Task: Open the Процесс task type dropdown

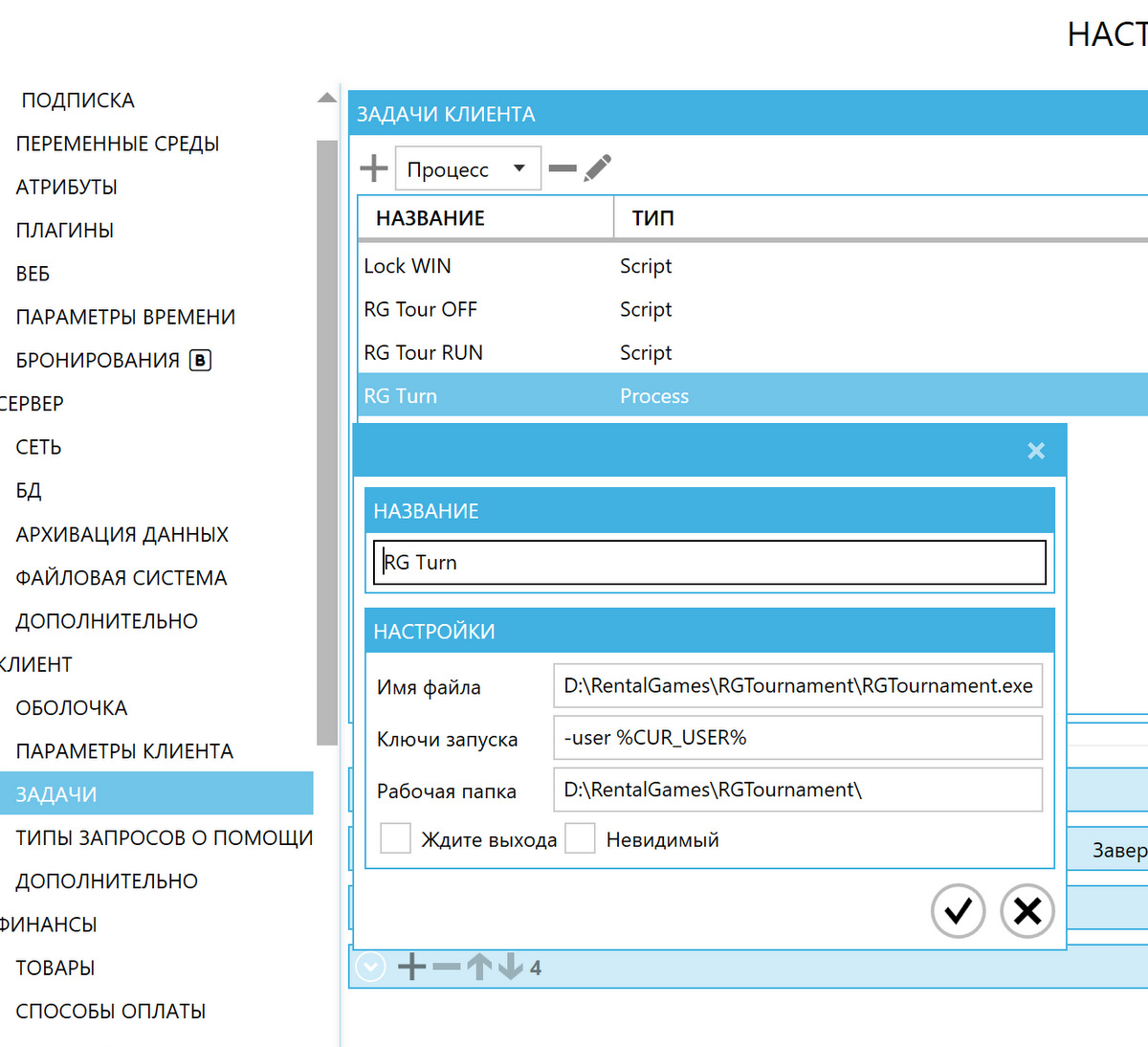Action: [468, 168]
